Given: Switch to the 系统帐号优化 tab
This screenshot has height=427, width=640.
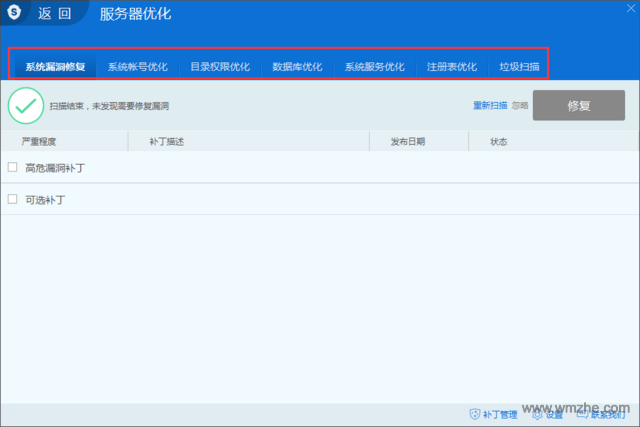Looking at the screenshot, I should [138, 67].
